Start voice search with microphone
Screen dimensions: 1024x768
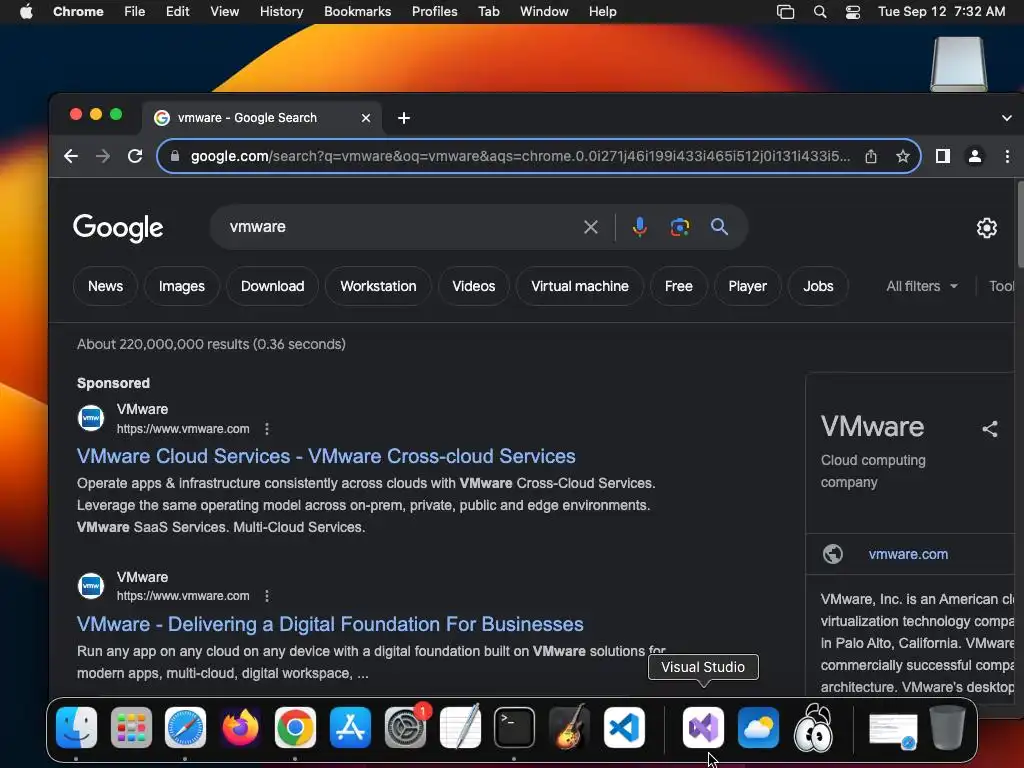640,227
